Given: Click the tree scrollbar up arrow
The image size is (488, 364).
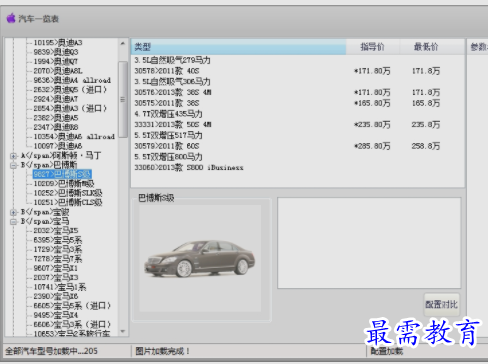Looking at the screenshot, I should click(x=123, y=43).
